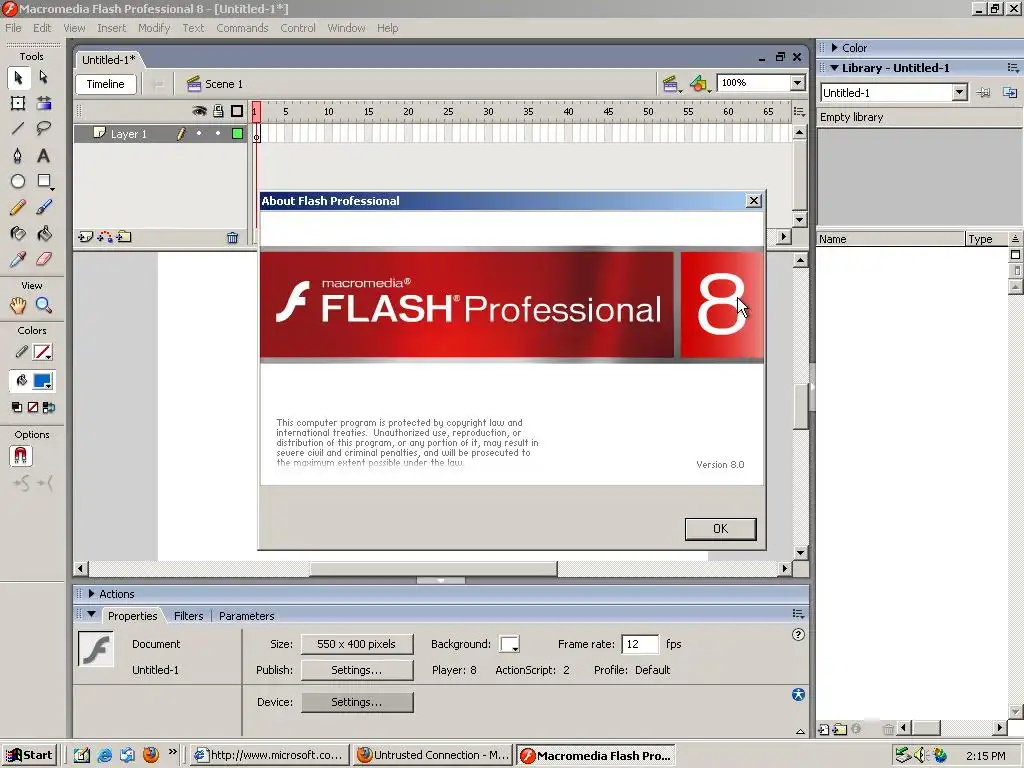Click the Edit Scene clapperboard icon

671,84
